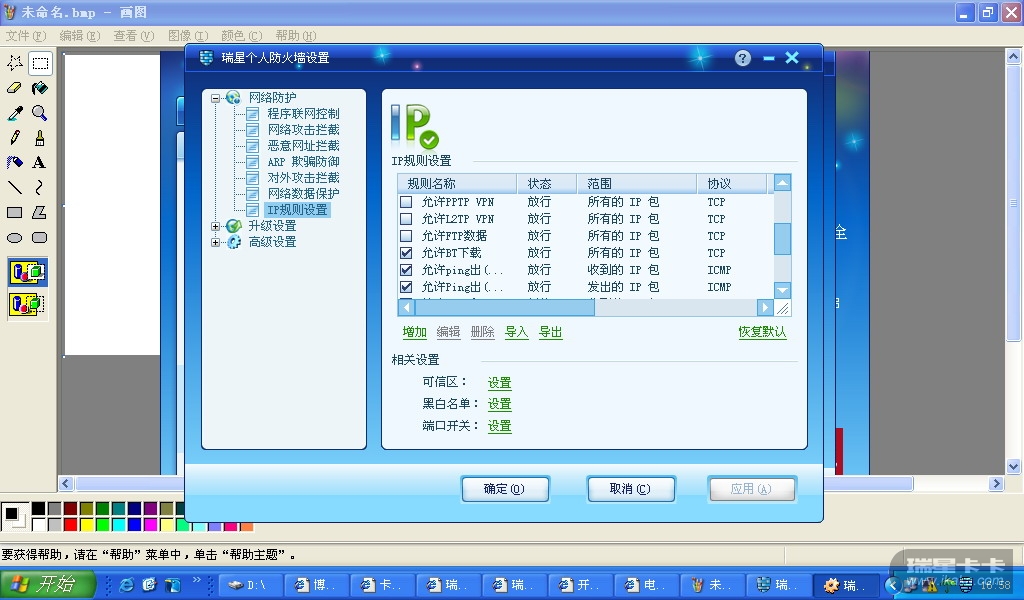Open Paint 编辑 menu

tap(80, 35)
